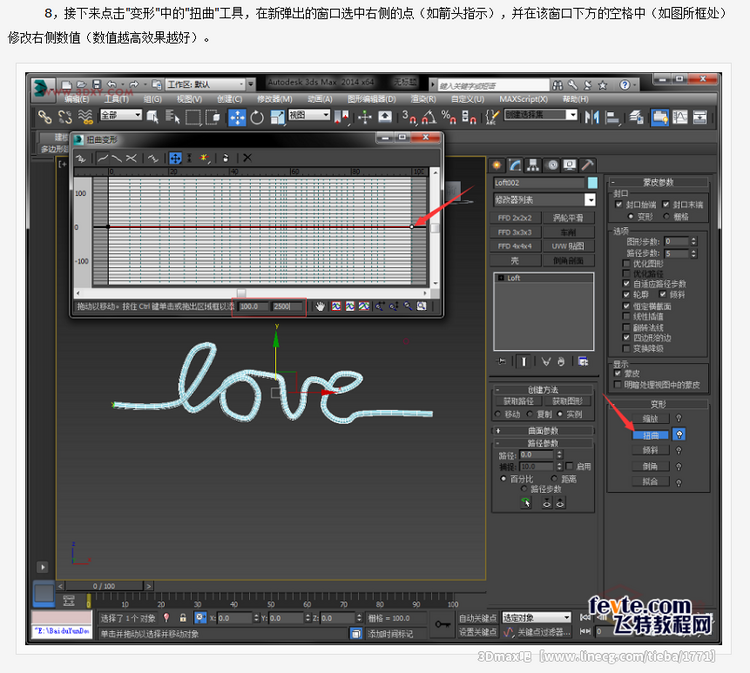The height and width of the screenshot is (673, 750).
Task: Click the 自动关键点 button
Action: pos(477,618)
